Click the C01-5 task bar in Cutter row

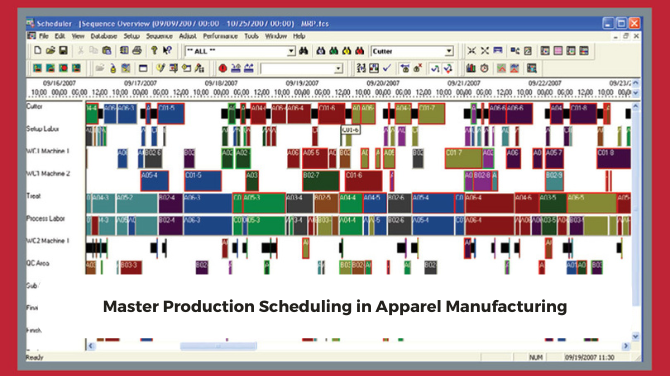pos(171,114)
